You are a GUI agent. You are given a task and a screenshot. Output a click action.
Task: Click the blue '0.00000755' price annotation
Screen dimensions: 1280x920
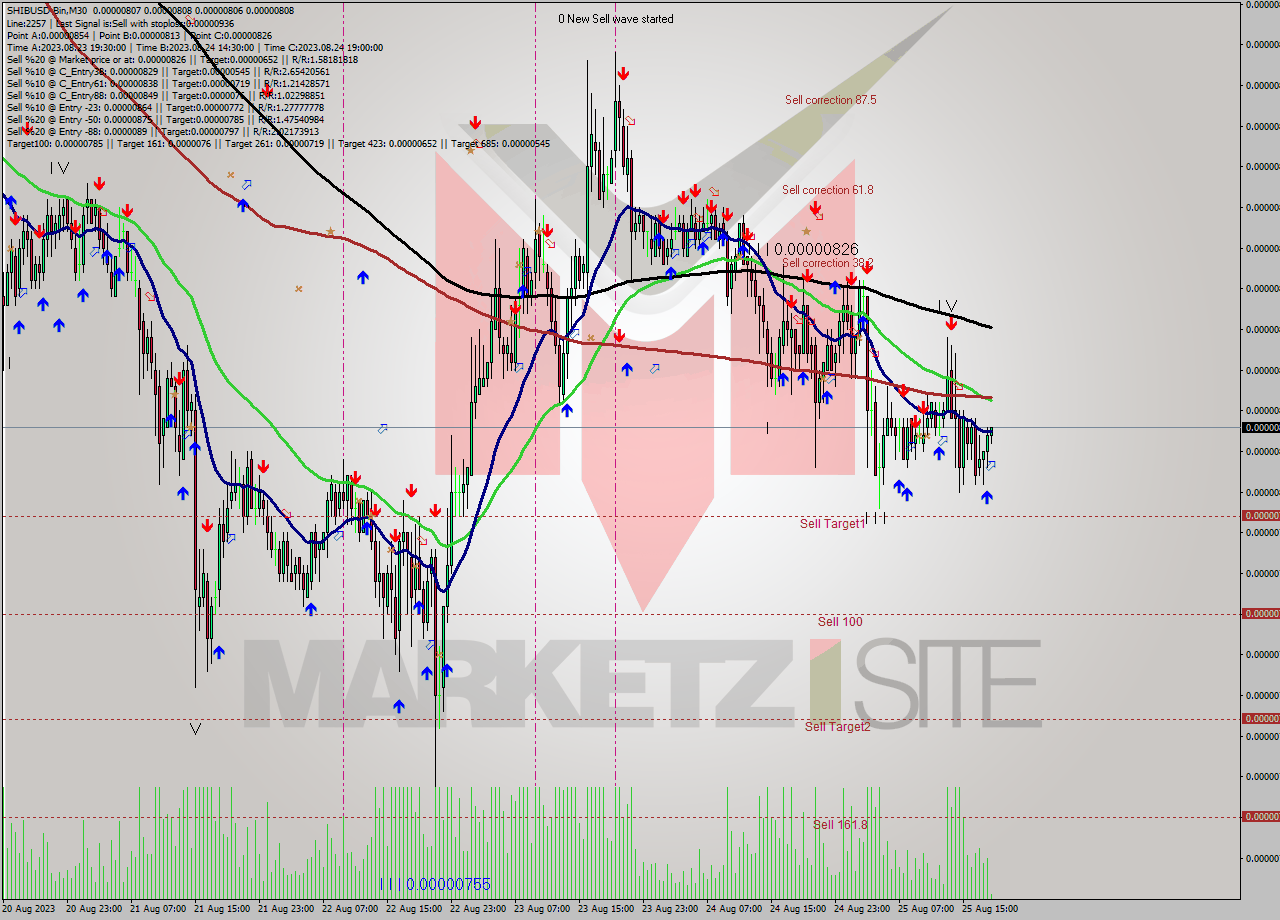(449, 884)
